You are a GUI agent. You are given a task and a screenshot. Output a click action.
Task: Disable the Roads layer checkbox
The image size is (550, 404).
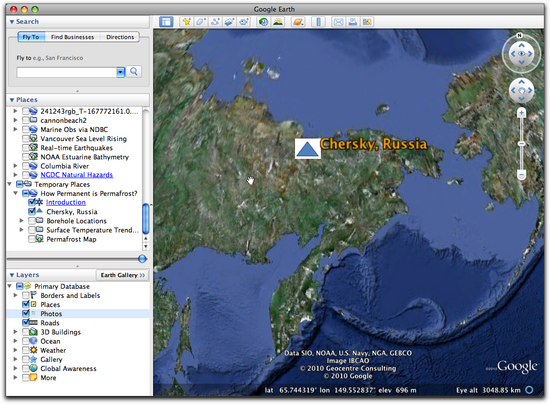click(x=26, y=323)
